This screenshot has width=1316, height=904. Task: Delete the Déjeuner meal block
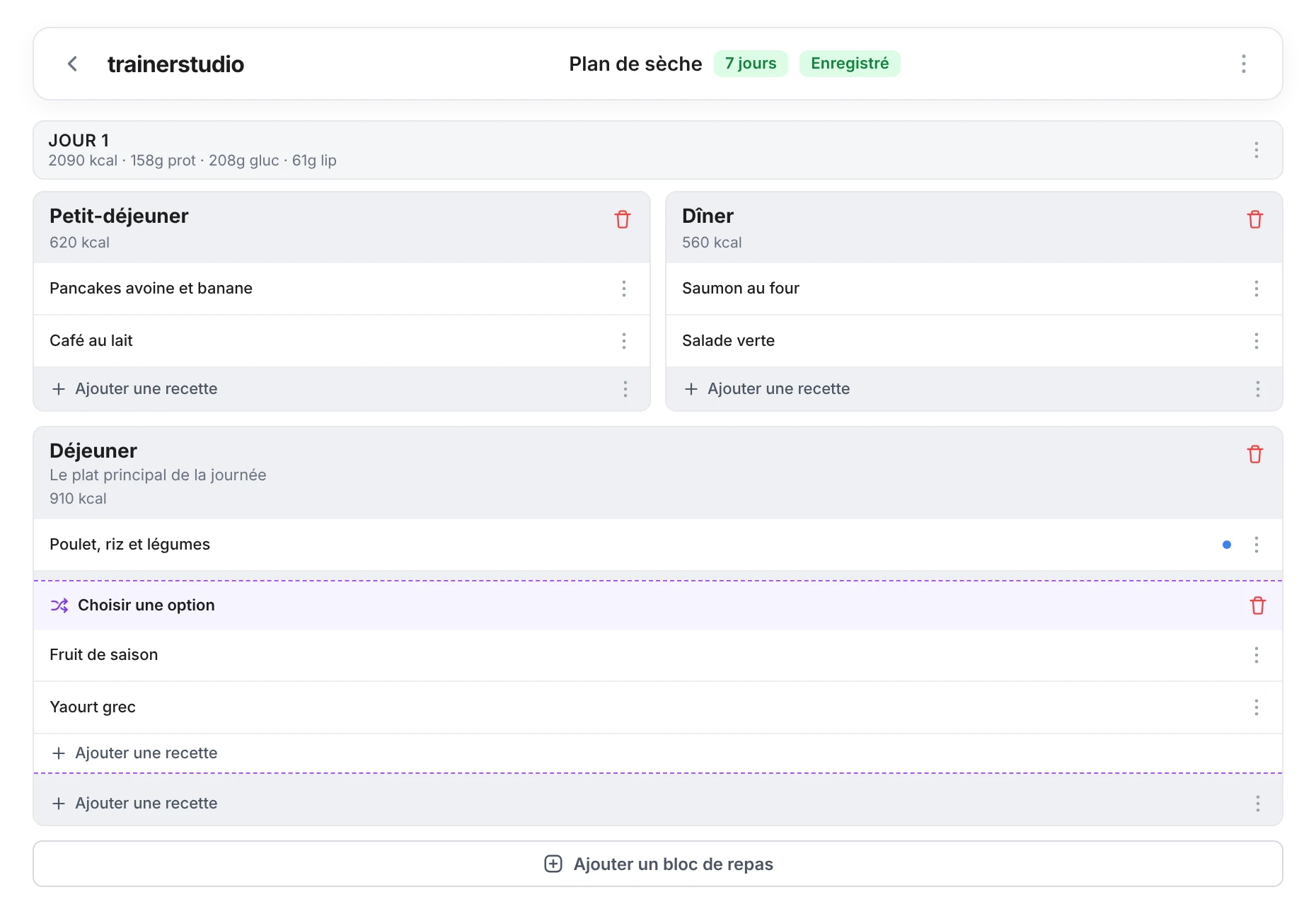point(1255,454)
